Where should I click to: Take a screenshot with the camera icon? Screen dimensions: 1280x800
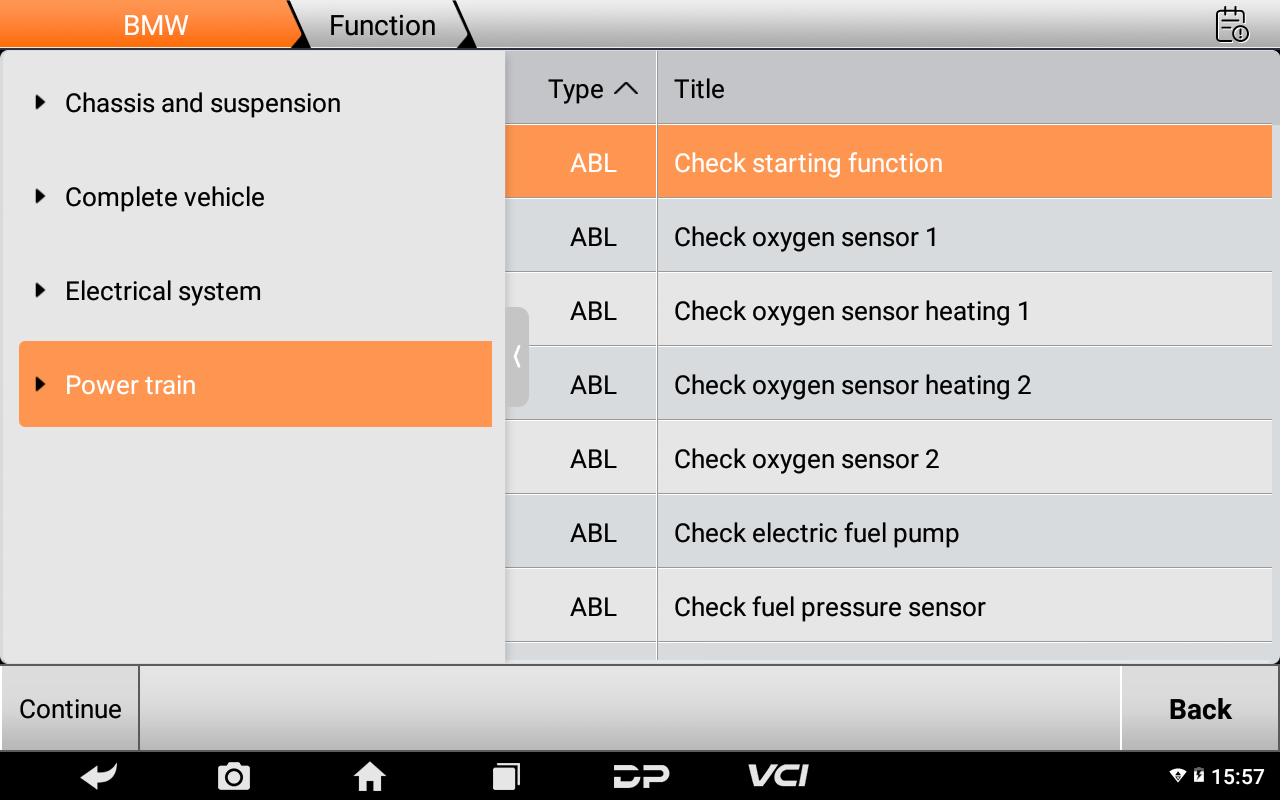pyautogui.click(x=234, y=776)
